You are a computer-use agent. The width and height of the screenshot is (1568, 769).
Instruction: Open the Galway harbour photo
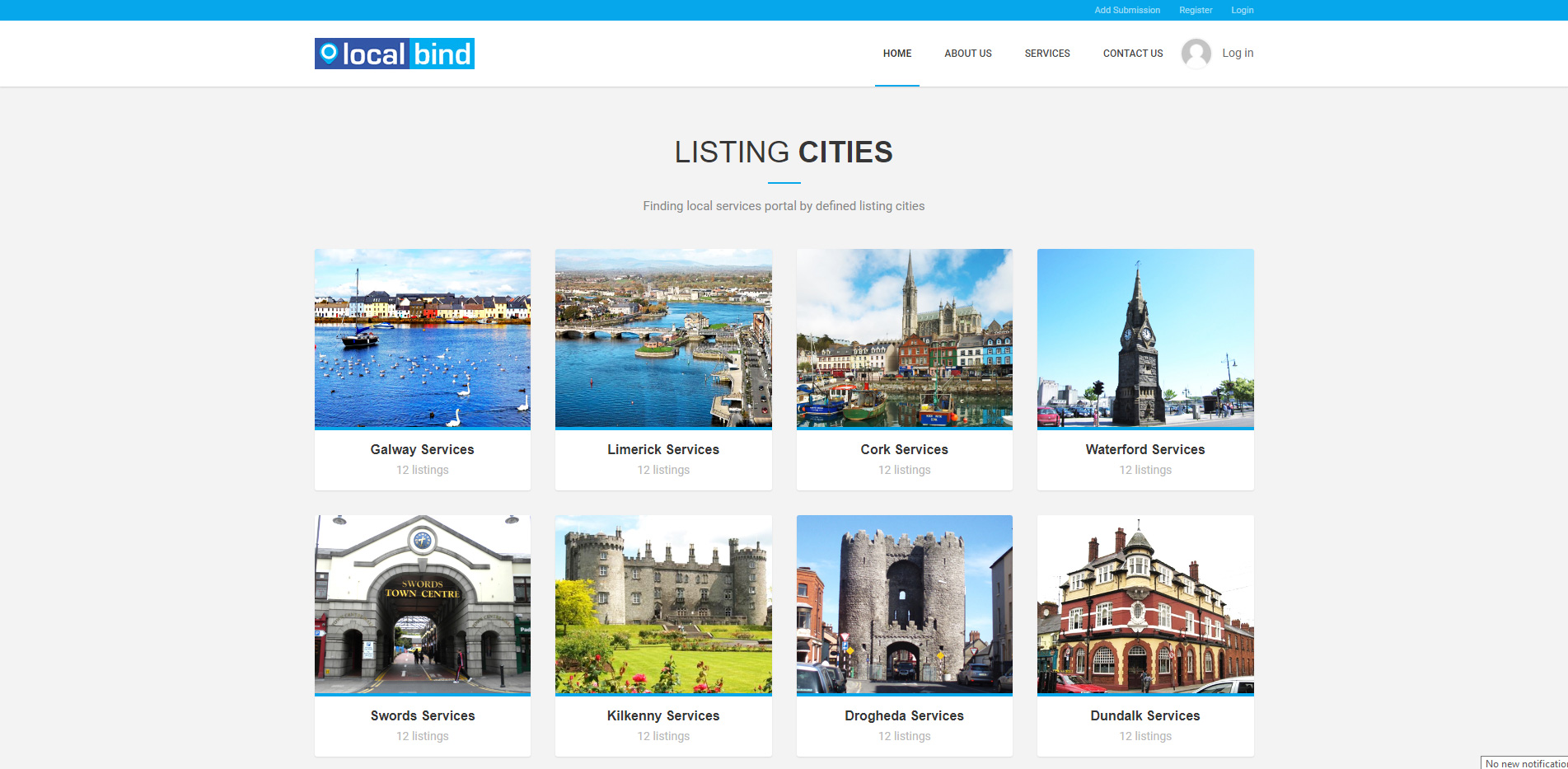click(x=422, y=338)
